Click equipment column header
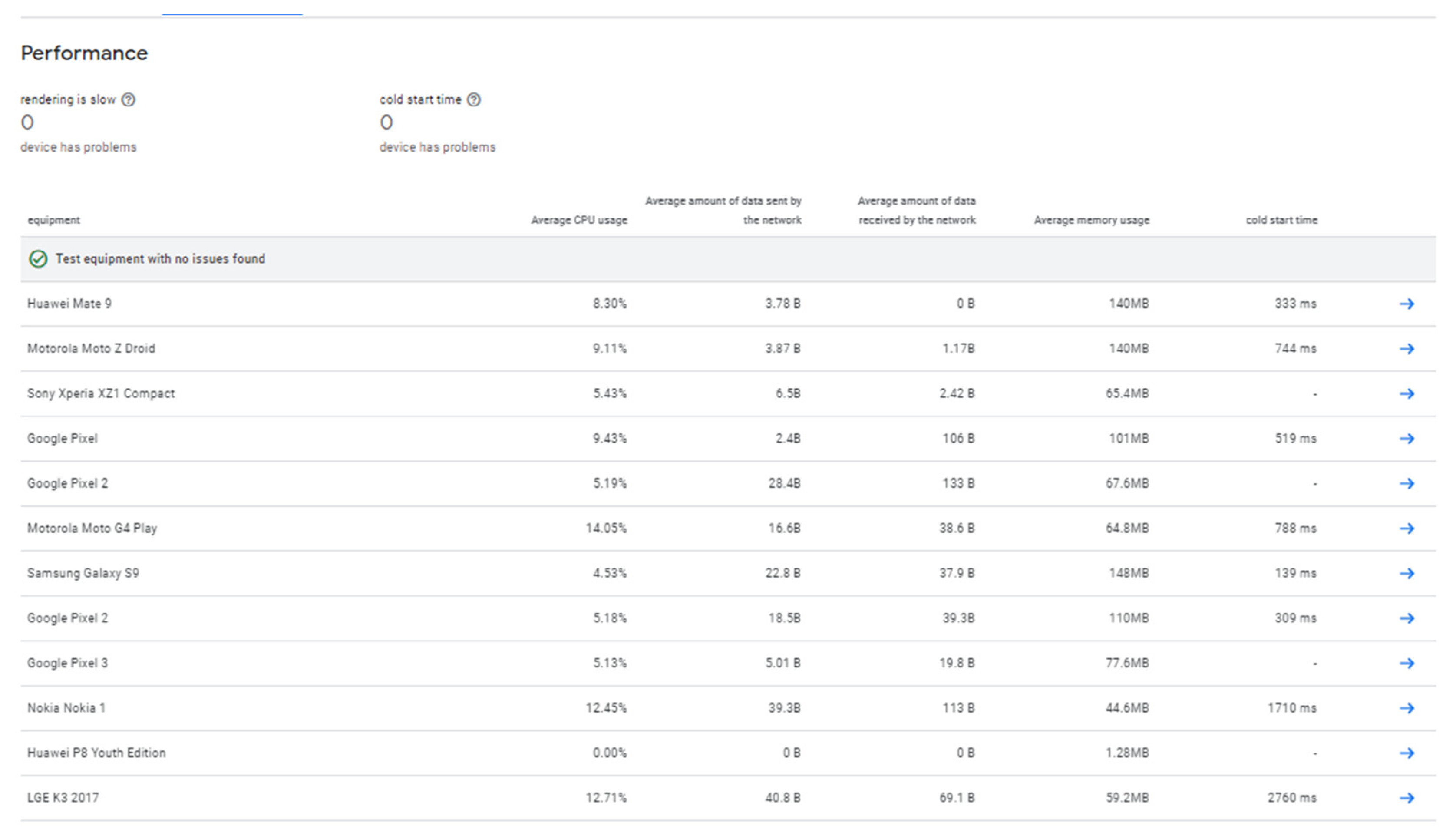Image resolution: width=1456 pixels, height=839 pixels. click(53, 220)
